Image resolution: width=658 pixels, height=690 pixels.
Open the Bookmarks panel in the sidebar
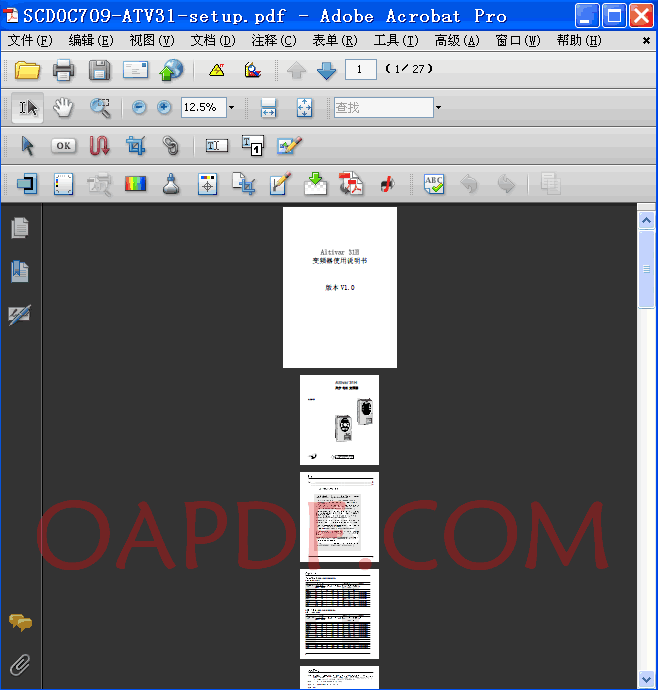20,271
